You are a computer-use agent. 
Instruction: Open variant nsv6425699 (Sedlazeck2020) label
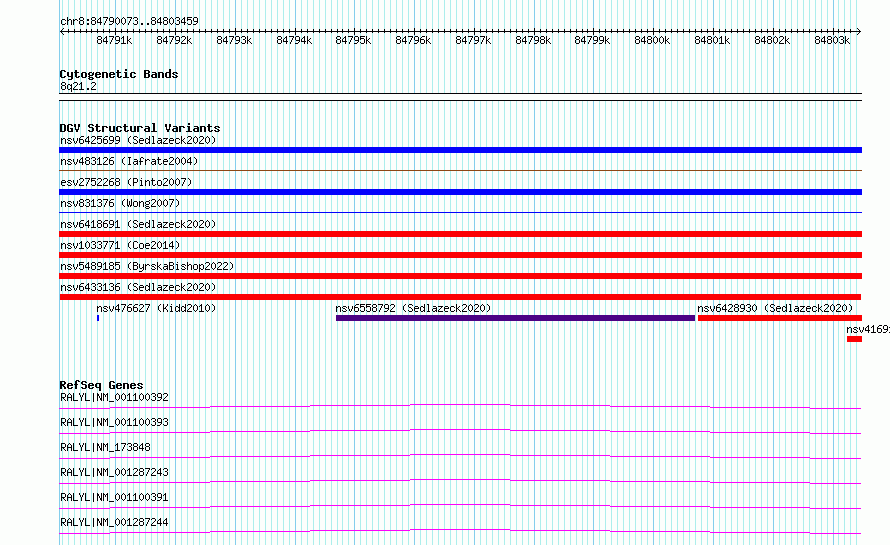point(138,140)
